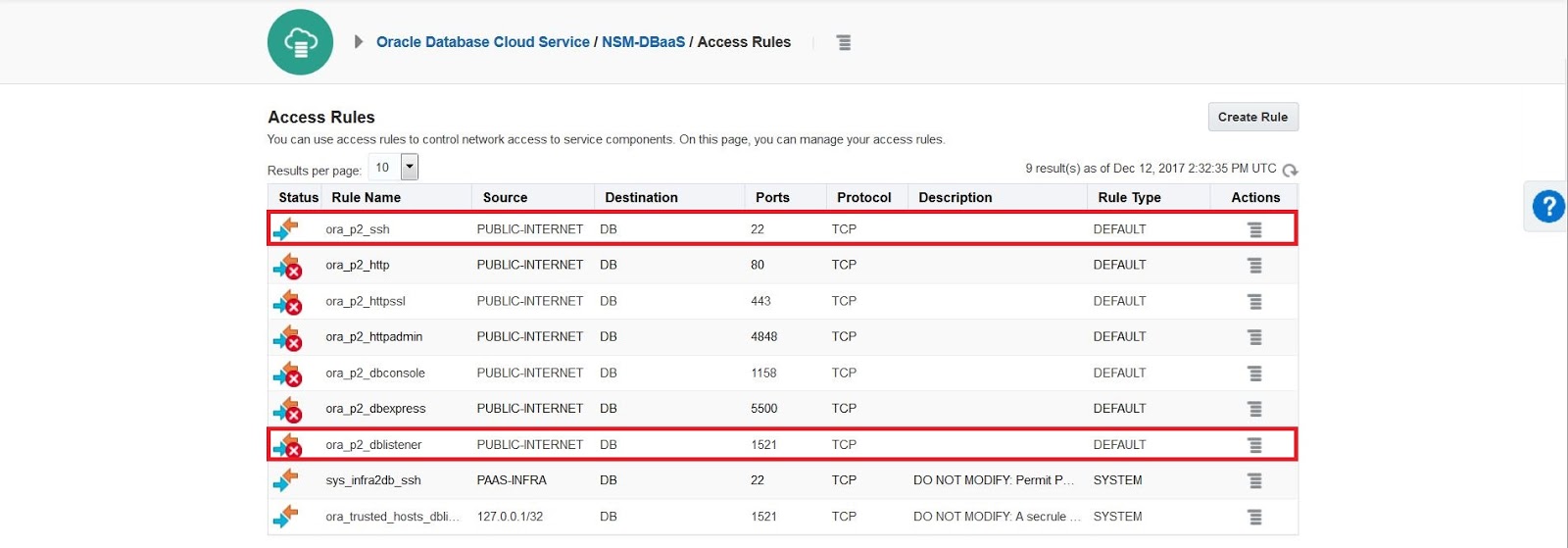Click SYSTEM rule type of sys_infra2db_ssh
This screenshot has width=1568, height=548.
1118,480
